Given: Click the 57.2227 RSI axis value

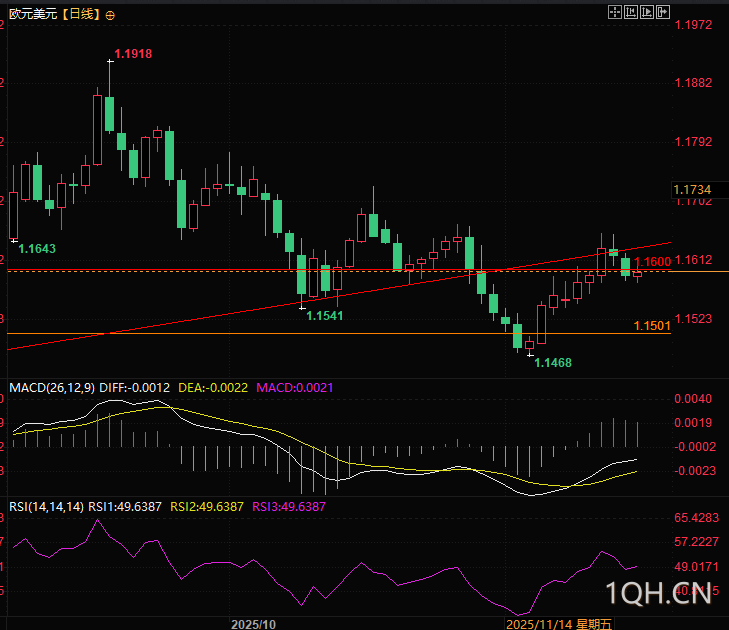Looking at the screenshot, I should tap(696, 542).
